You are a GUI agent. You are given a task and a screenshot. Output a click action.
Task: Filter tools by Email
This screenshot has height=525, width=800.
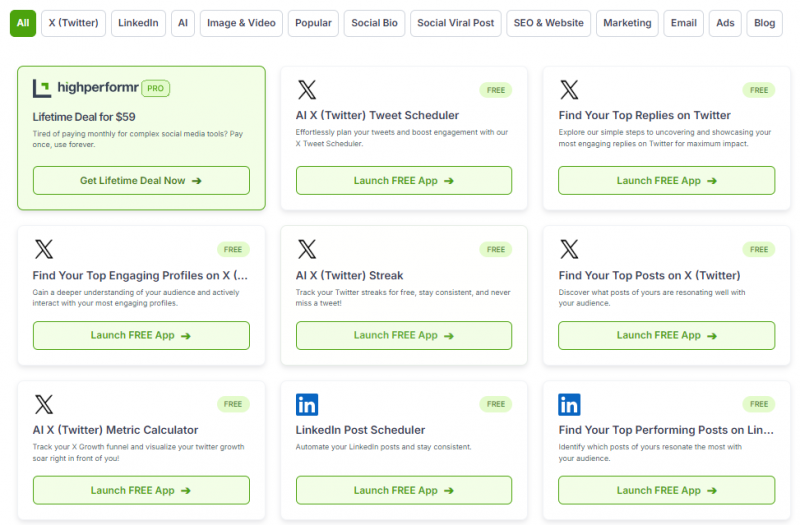(x=684, y=23)
